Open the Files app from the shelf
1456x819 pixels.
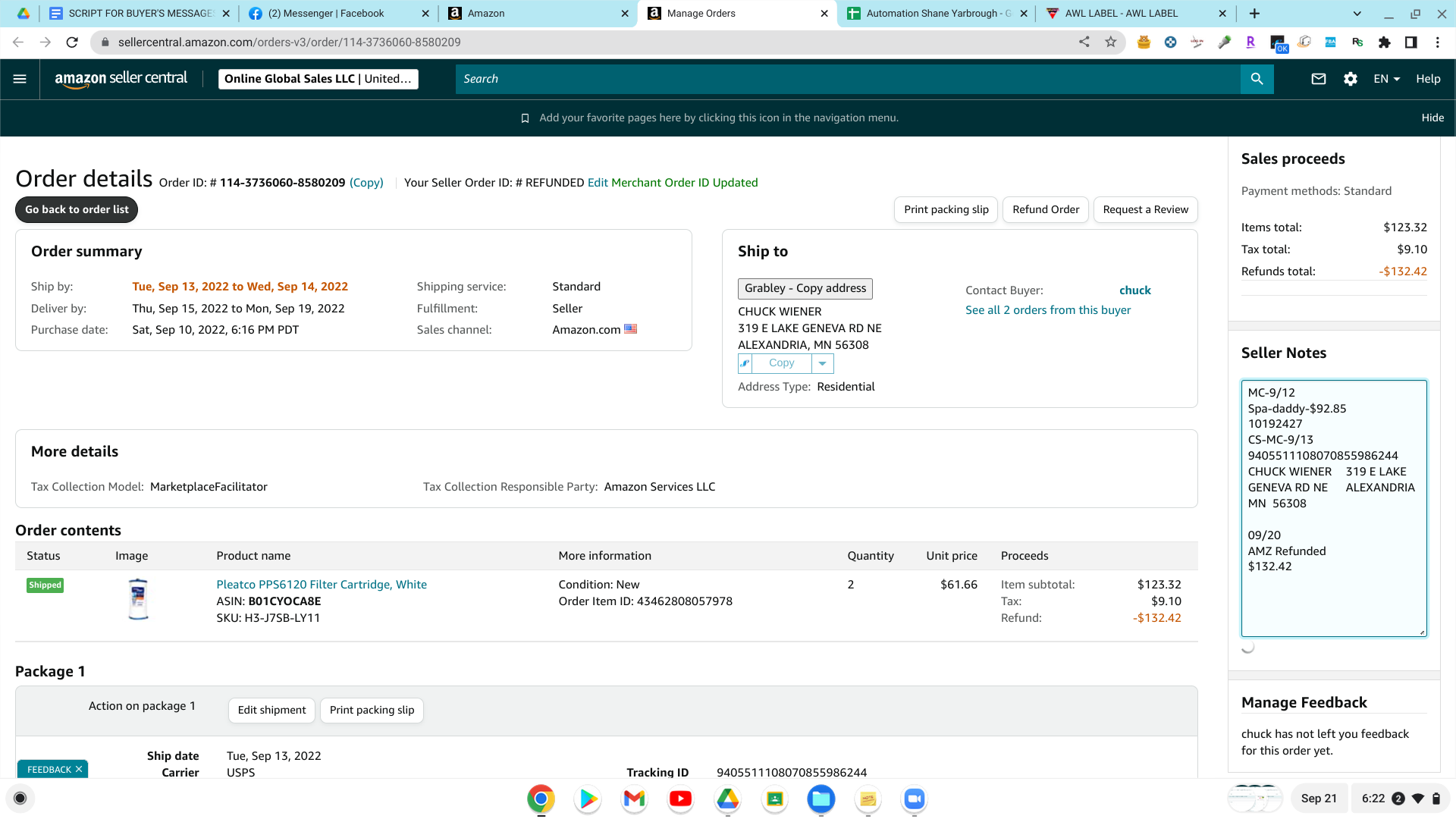pyautogui.click(x=821, y=799)
